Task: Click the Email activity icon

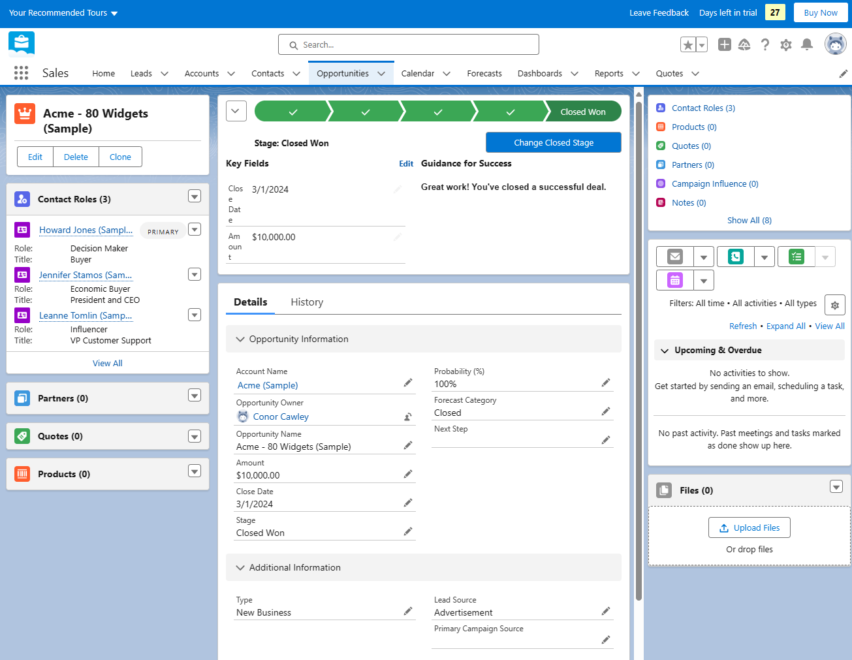Action: pos(675,256)
